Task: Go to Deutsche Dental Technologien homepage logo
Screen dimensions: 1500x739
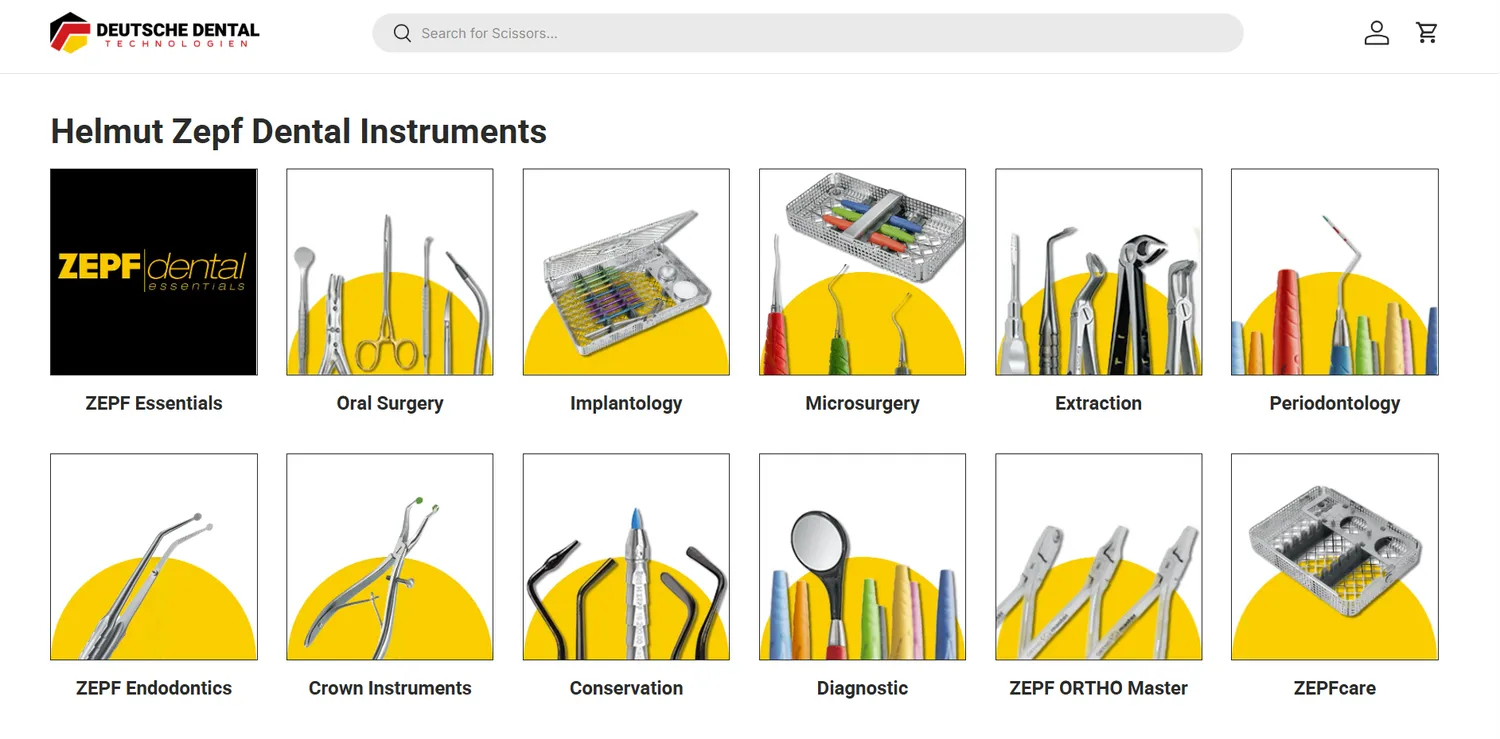Action: click(x=155, y=32)
